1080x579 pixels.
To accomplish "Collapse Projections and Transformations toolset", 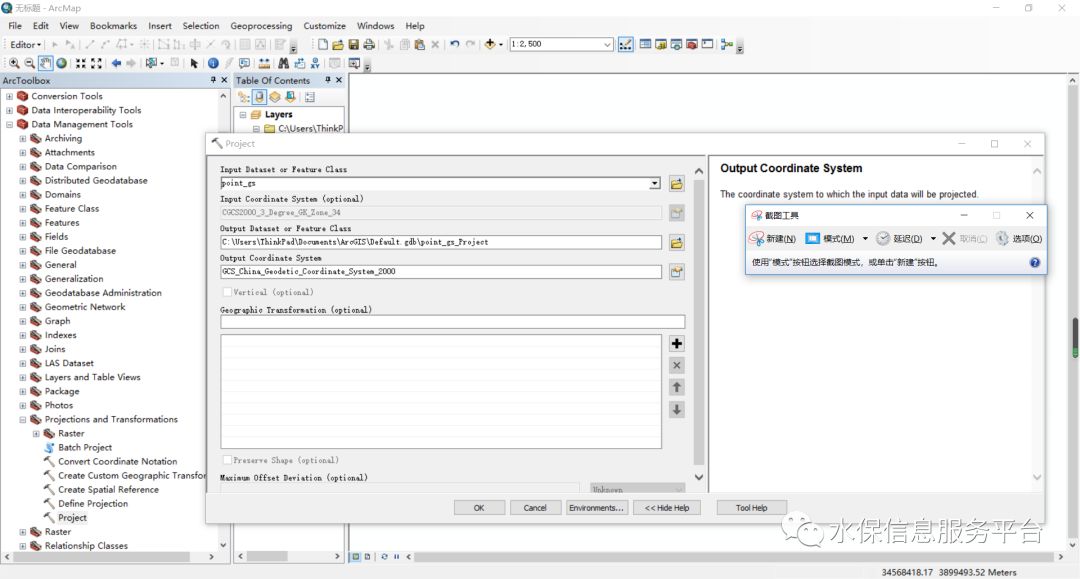I will (x=23, y=419).
